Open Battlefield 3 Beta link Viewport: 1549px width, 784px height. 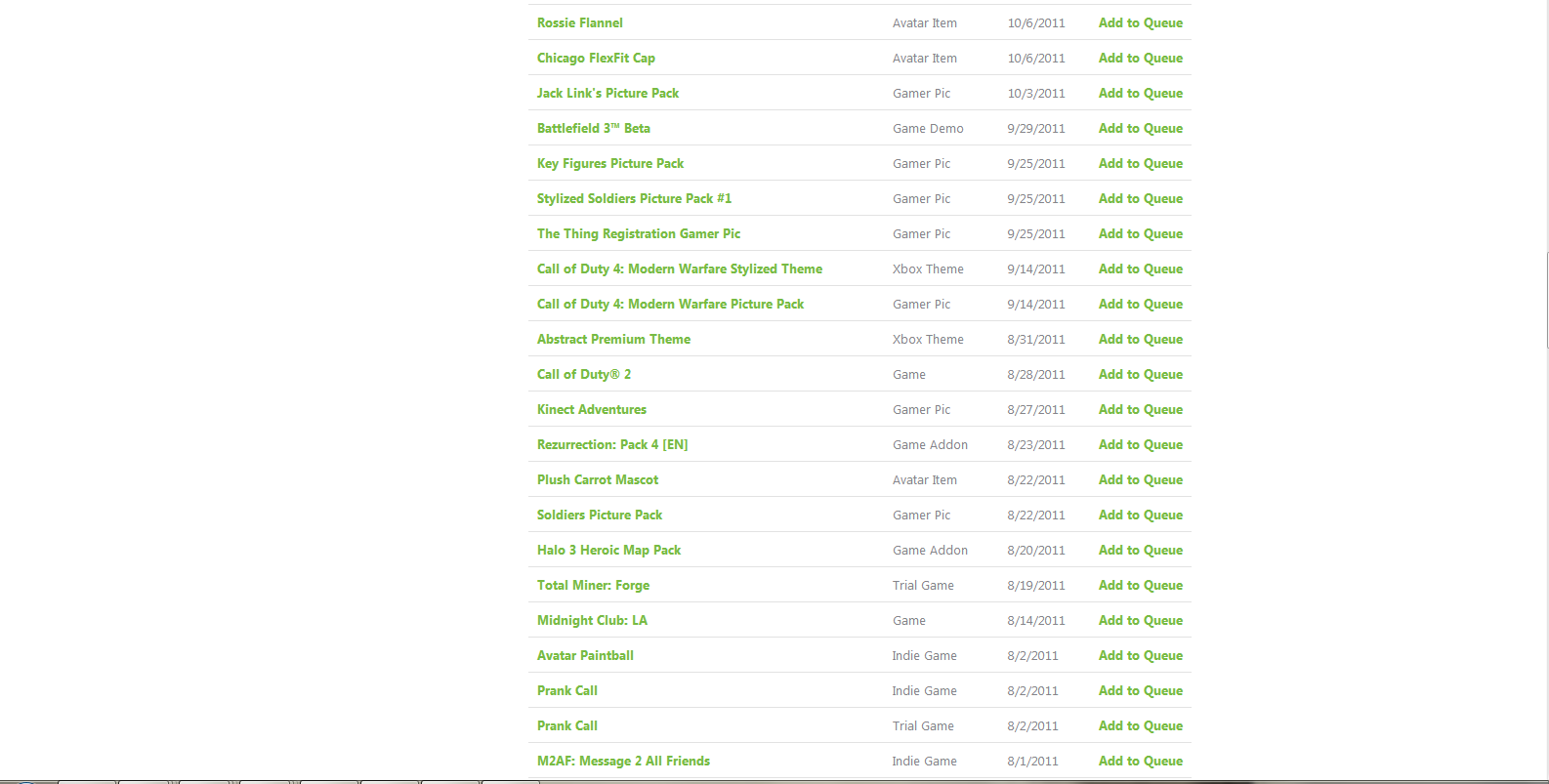click(x=593, y=128)
